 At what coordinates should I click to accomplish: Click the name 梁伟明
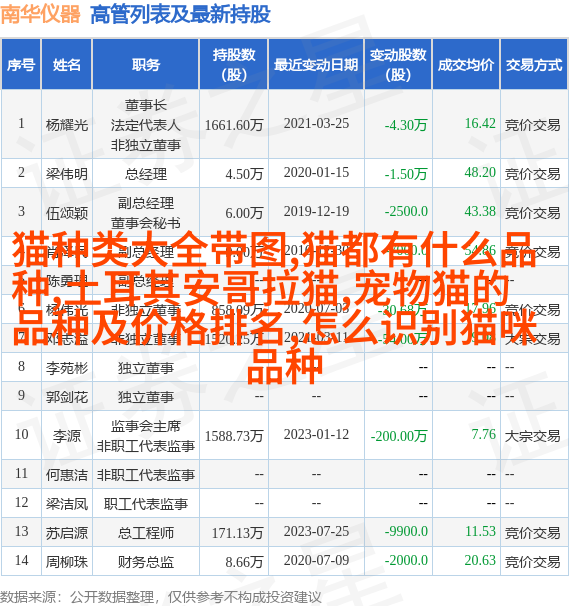tap(67, 174)
